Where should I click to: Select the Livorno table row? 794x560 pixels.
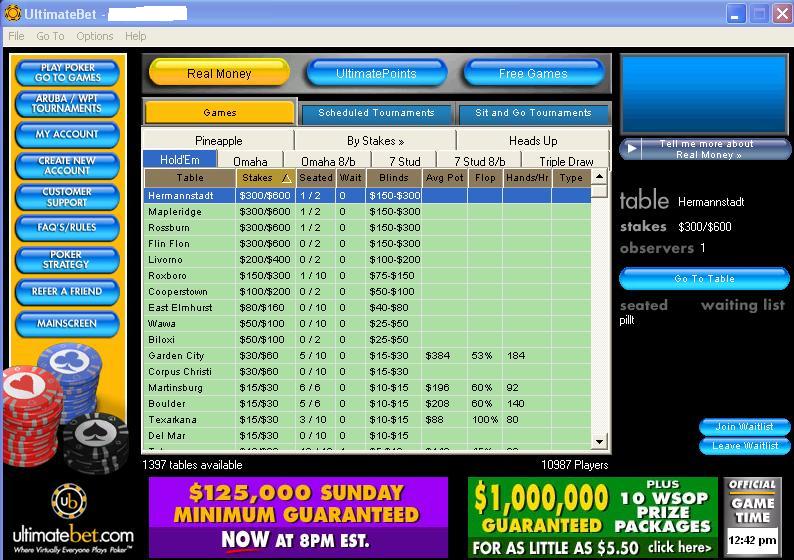point(368,260)
